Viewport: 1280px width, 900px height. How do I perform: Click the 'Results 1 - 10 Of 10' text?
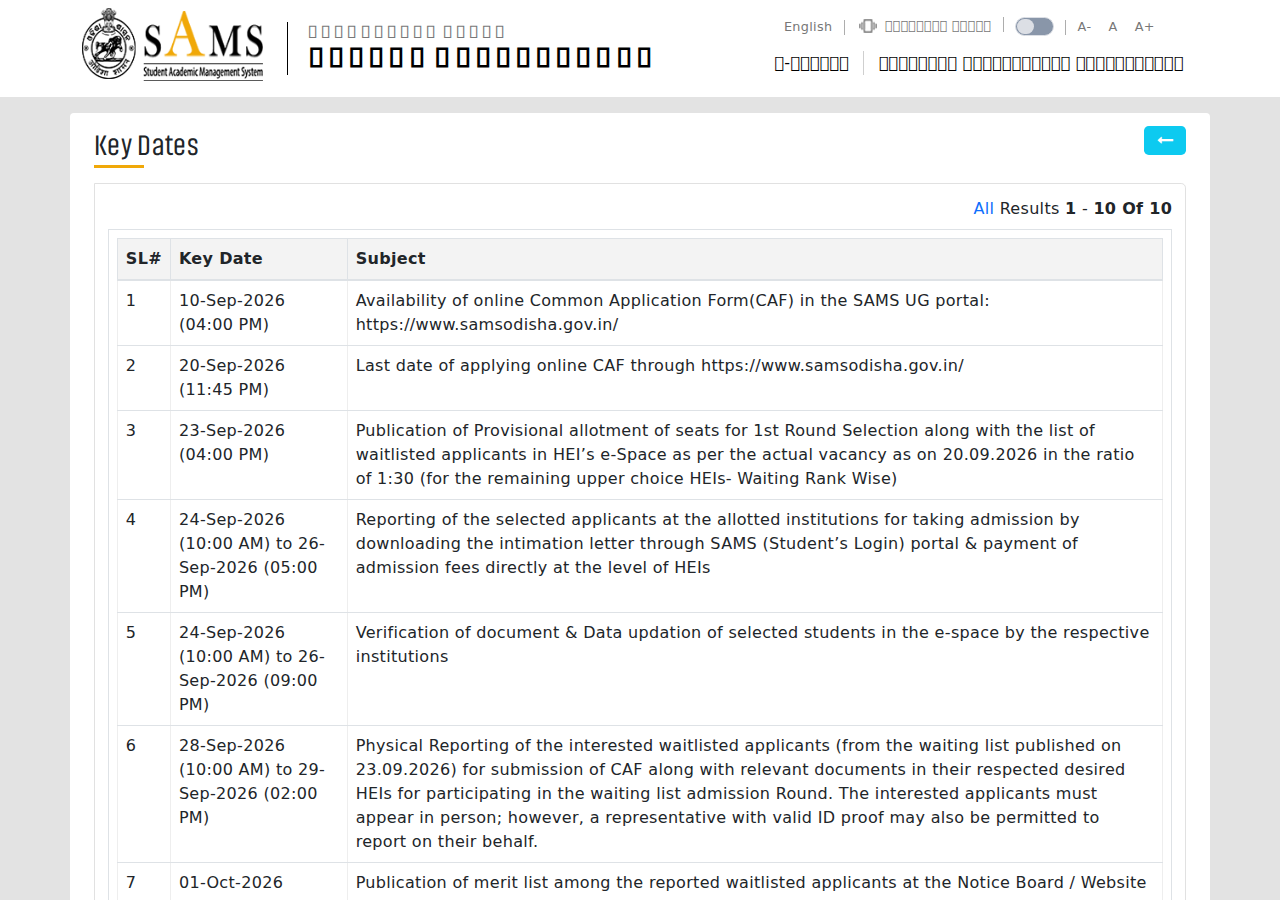(1085, 208)
